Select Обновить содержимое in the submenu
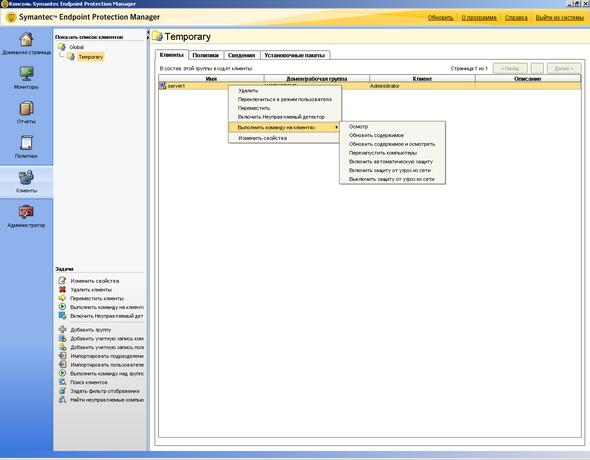The width and height of the screenshot is (590, 460). (x=376, y=135)
